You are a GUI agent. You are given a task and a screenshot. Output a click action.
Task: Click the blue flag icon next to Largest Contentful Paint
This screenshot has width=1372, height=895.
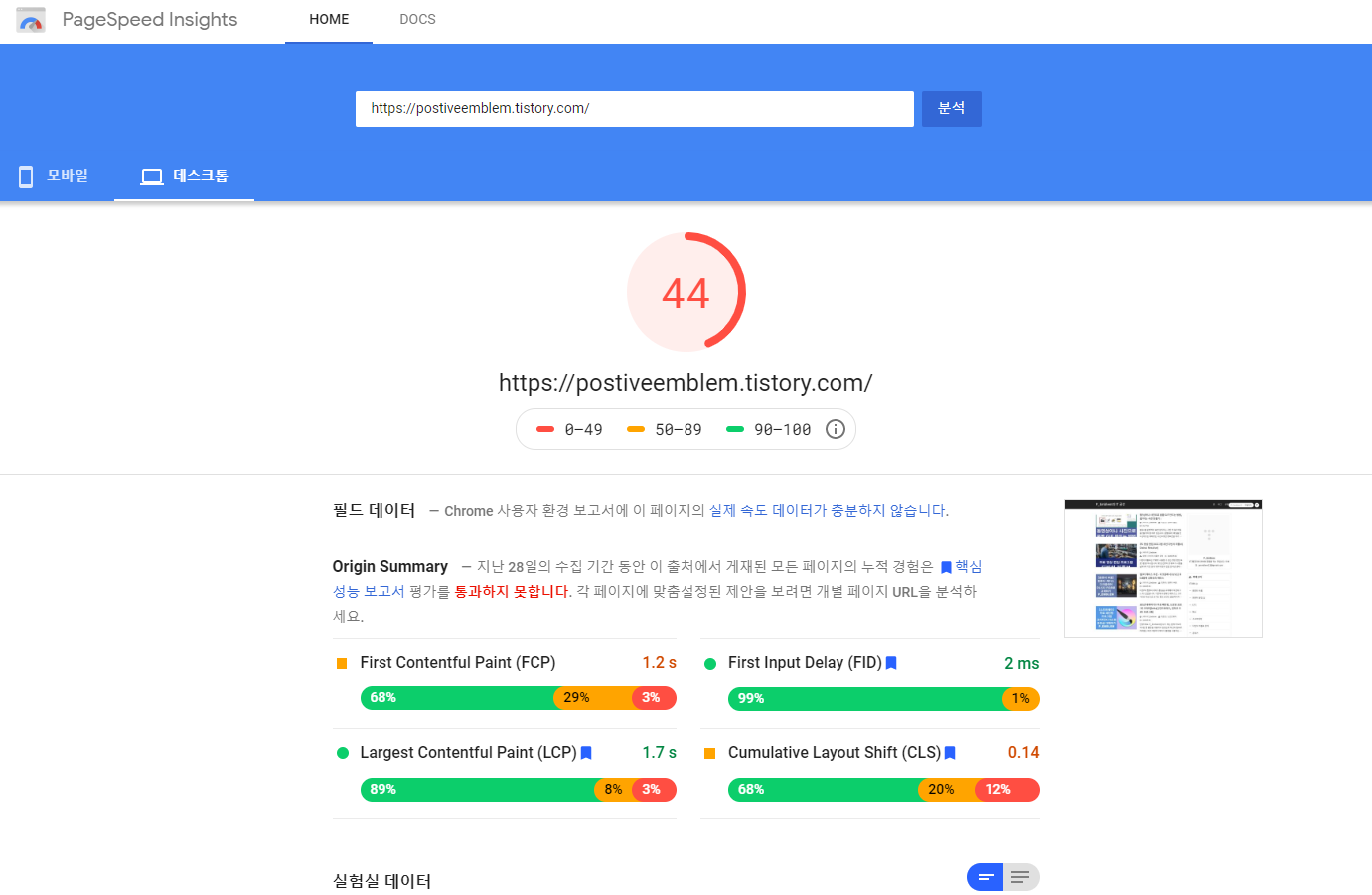click(x=585, y=753)
